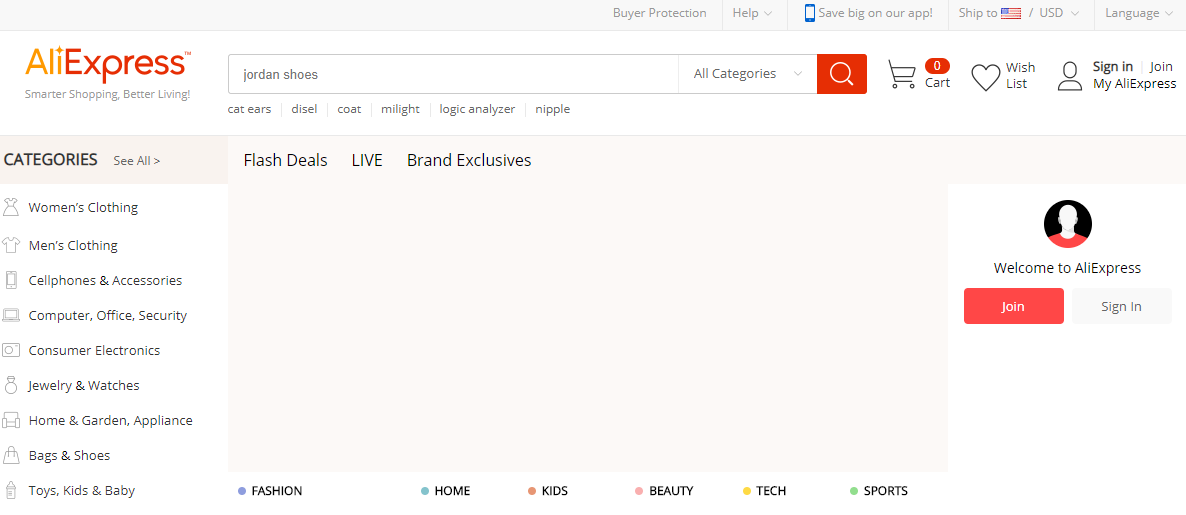Open the Cellphones & Accessories category
This screenshot has height=515, width=1186.
point(105,280)
